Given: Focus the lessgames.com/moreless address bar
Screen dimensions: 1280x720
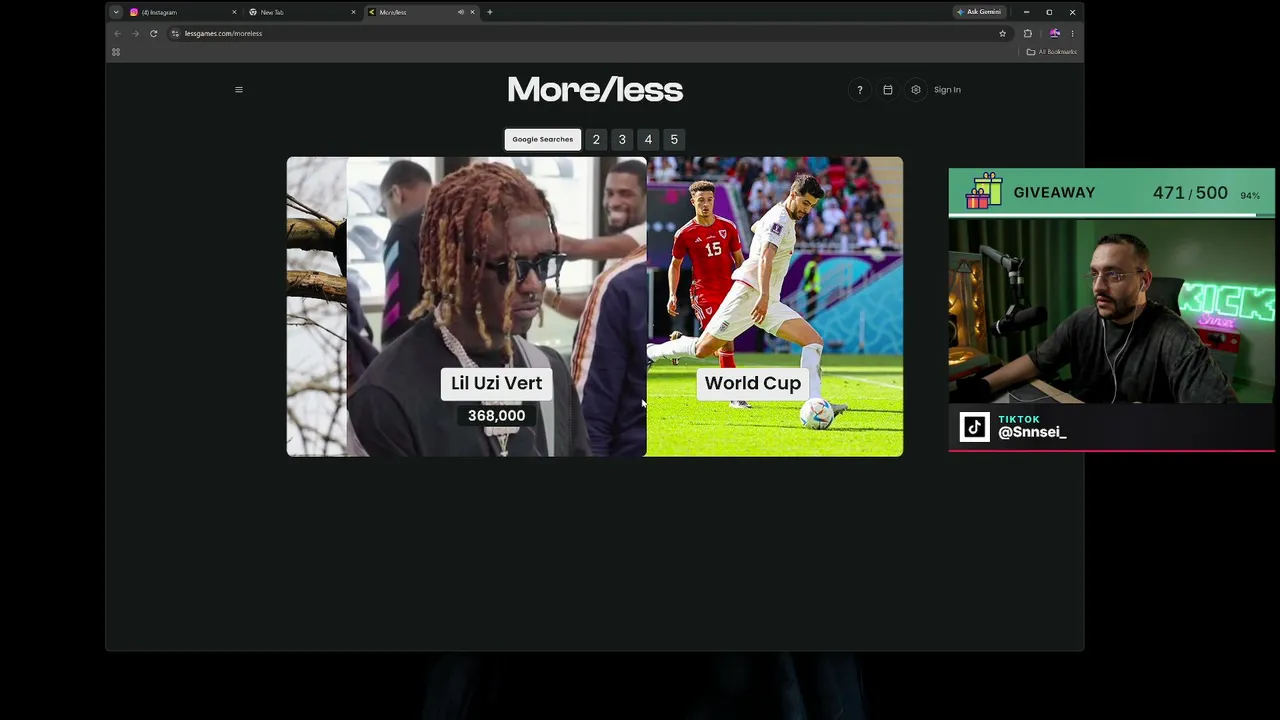Looking at the screenshot, I should [x=590, y=33].
